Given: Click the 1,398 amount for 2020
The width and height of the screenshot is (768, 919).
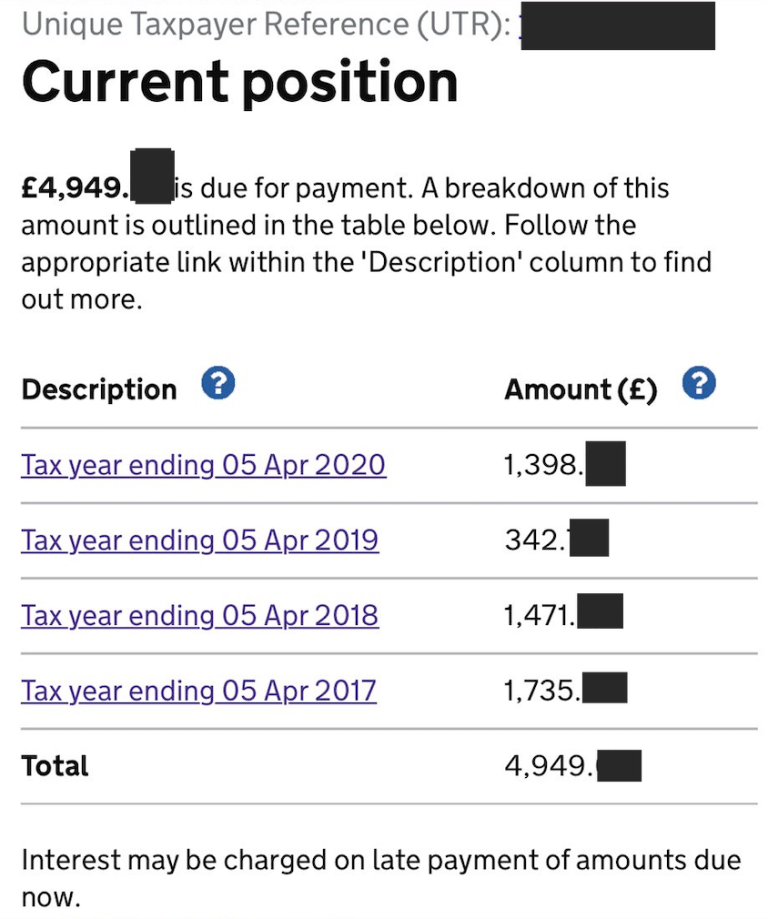Looking at the screenshot, I should point(560,463).
